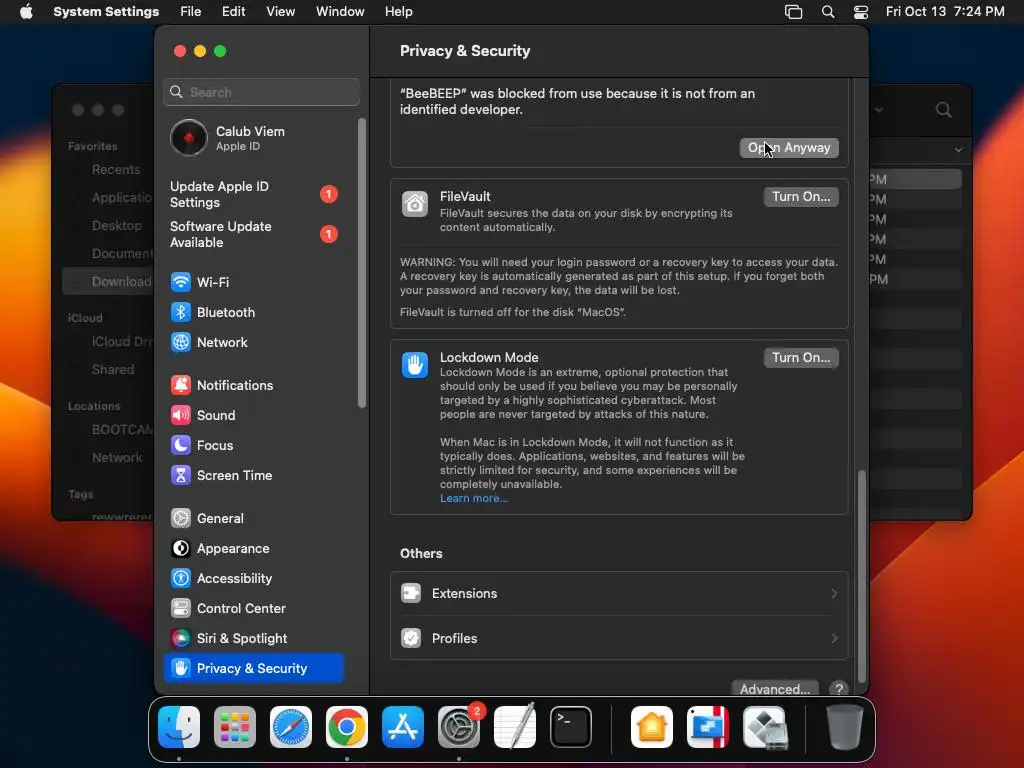The image size is (1024, 768).
Task: Select Privacy & Security in sidebar
Action: point(253,668)
